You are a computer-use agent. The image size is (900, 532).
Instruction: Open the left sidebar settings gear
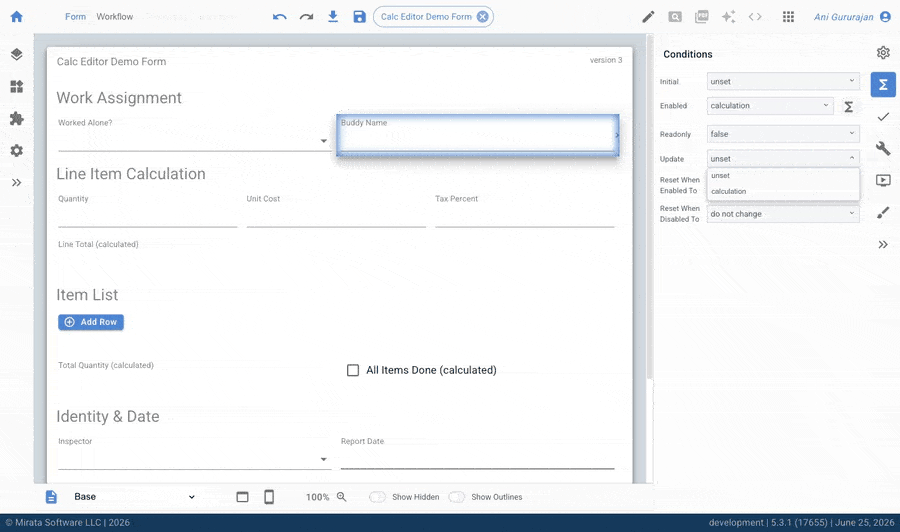tap(17, 151)
